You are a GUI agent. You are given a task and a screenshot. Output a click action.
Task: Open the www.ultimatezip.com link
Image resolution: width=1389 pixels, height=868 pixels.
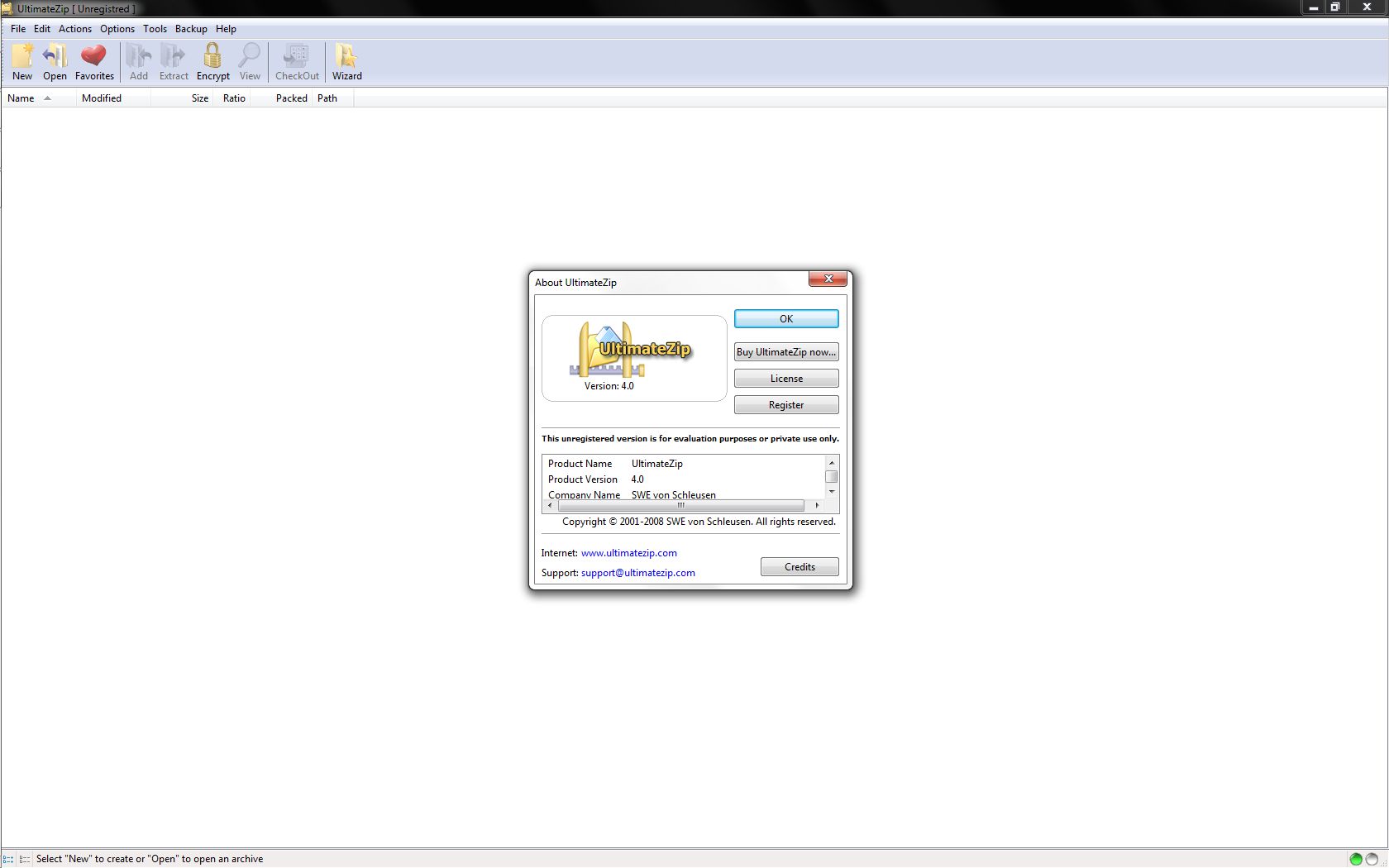click(629, 553)
